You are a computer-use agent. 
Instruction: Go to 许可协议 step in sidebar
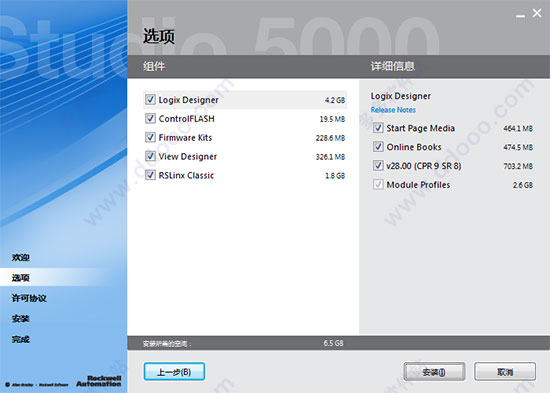29,298
